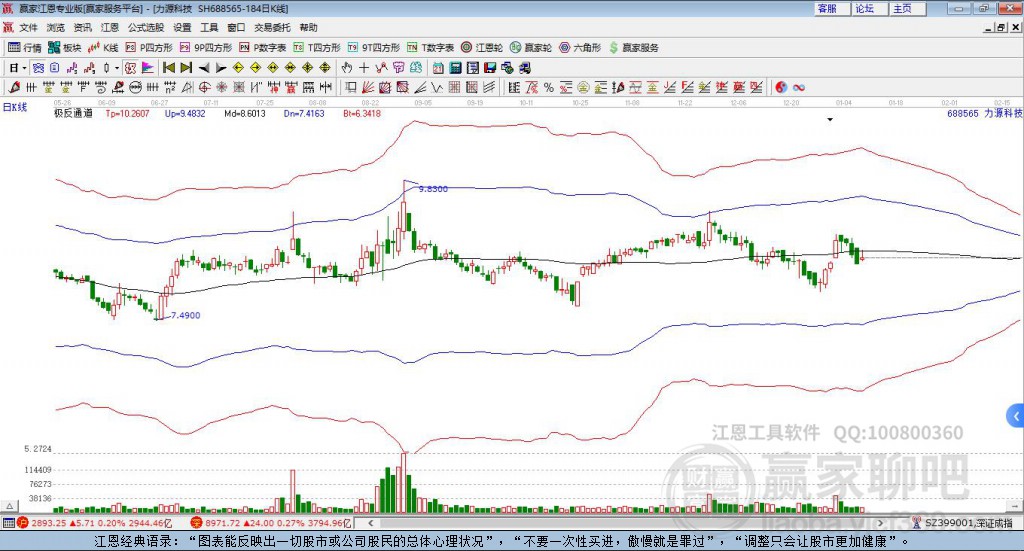Image resolution: width=1024 pixels, height=551 pixels.
Task: Jump to first bar icon
Action: coord(168,67)
